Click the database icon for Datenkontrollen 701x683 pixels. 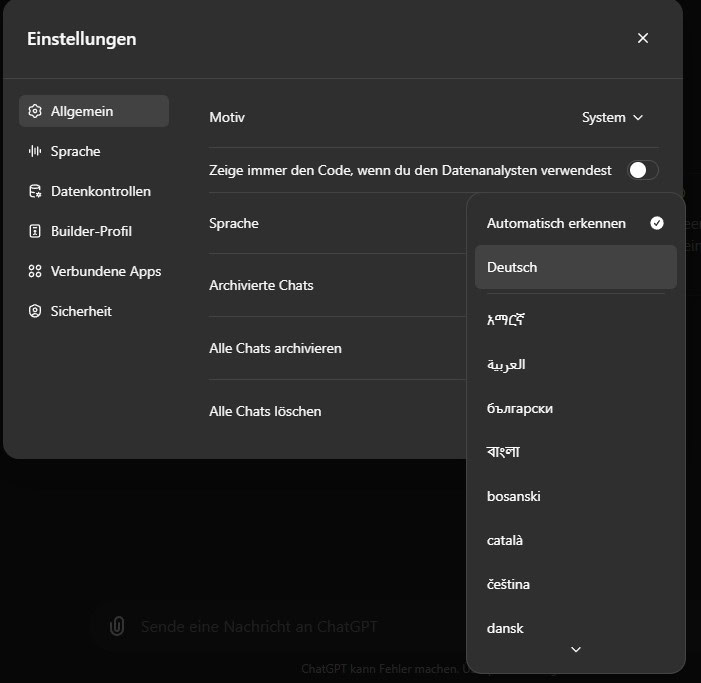tap(35, 191)
